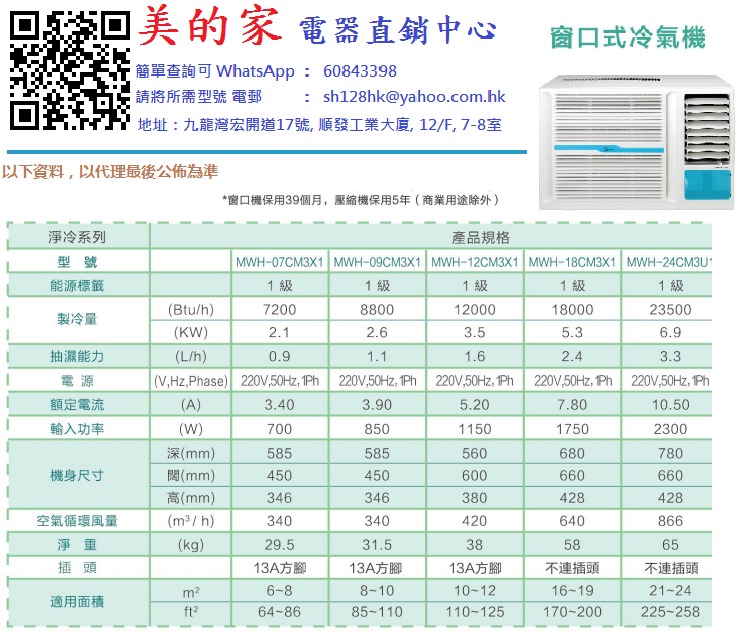Viewport: 740px width, 639px height.
Task: Click the 型號 row label
Action: 77,262
